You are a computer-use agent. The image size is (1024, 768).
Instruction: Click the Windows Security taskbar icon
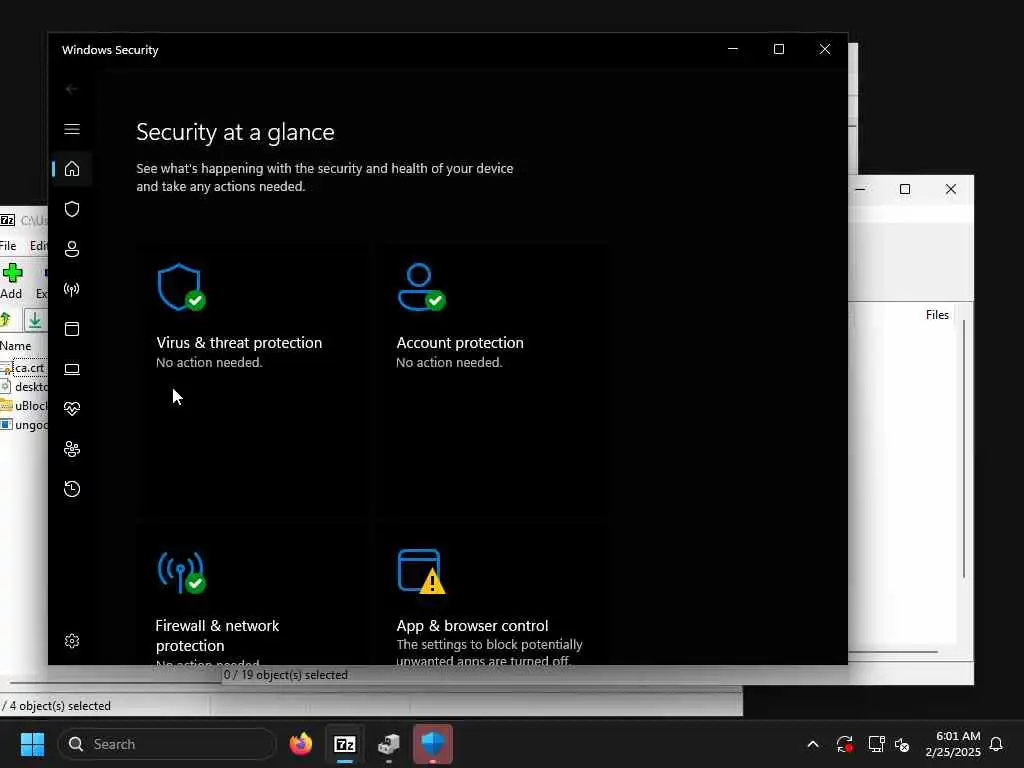point(432,744)
